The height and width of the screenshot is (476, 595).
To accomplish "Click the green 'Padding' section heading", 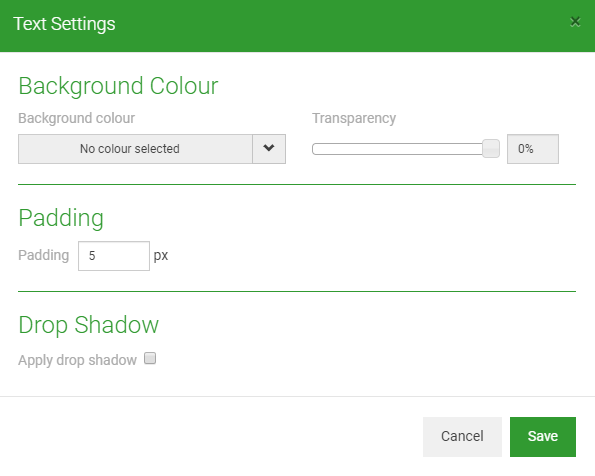I will (x=61, y=218).
